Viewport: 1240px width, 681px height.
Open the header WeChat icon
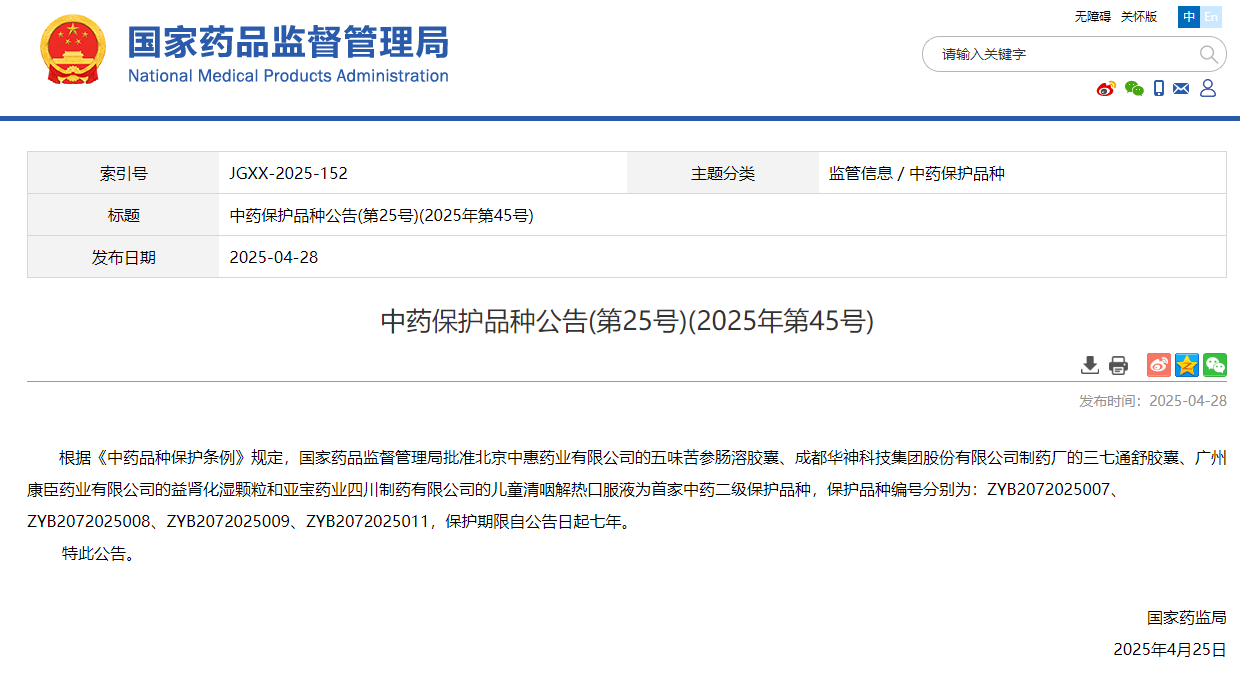[x=1134, y=88]
